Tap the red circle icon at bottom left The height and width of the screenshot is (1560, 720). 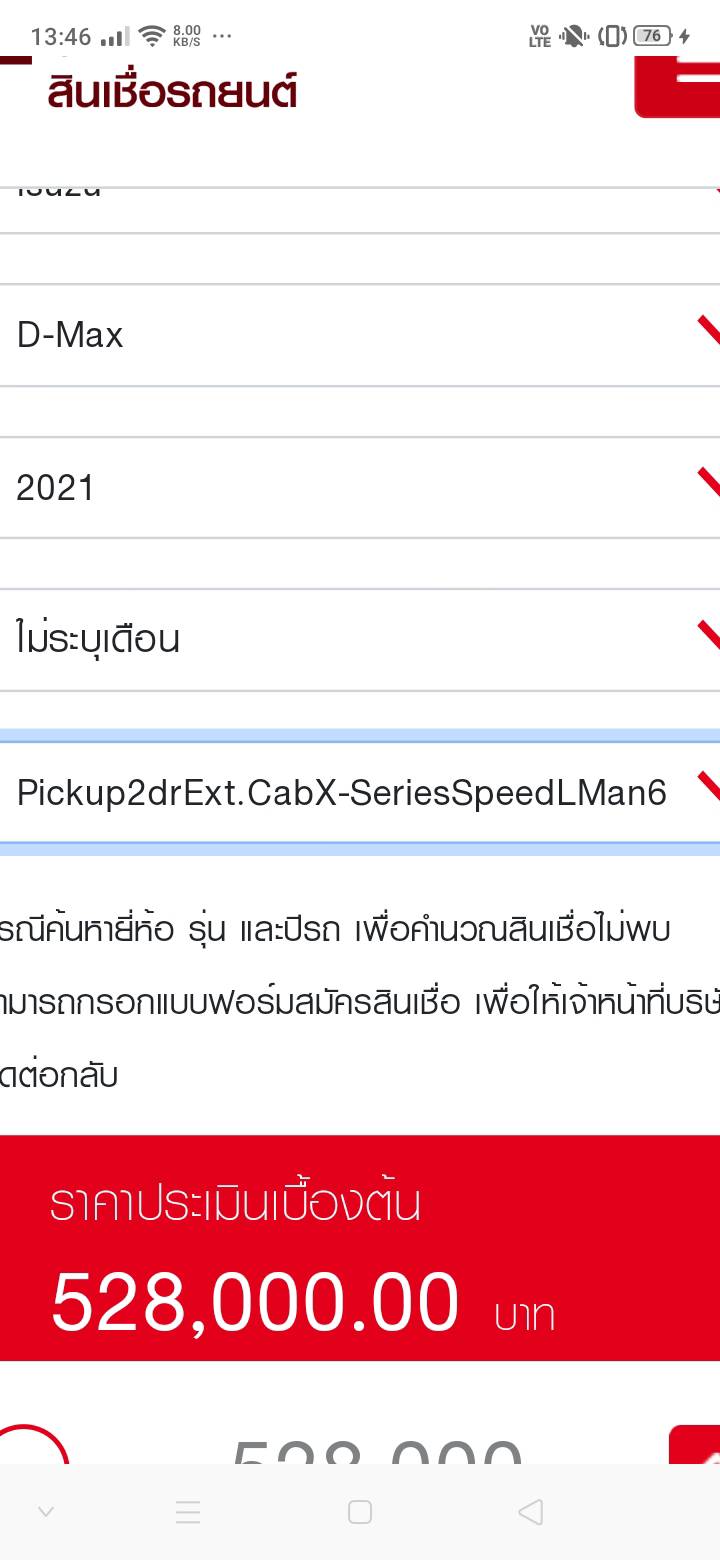(28, 1445)
